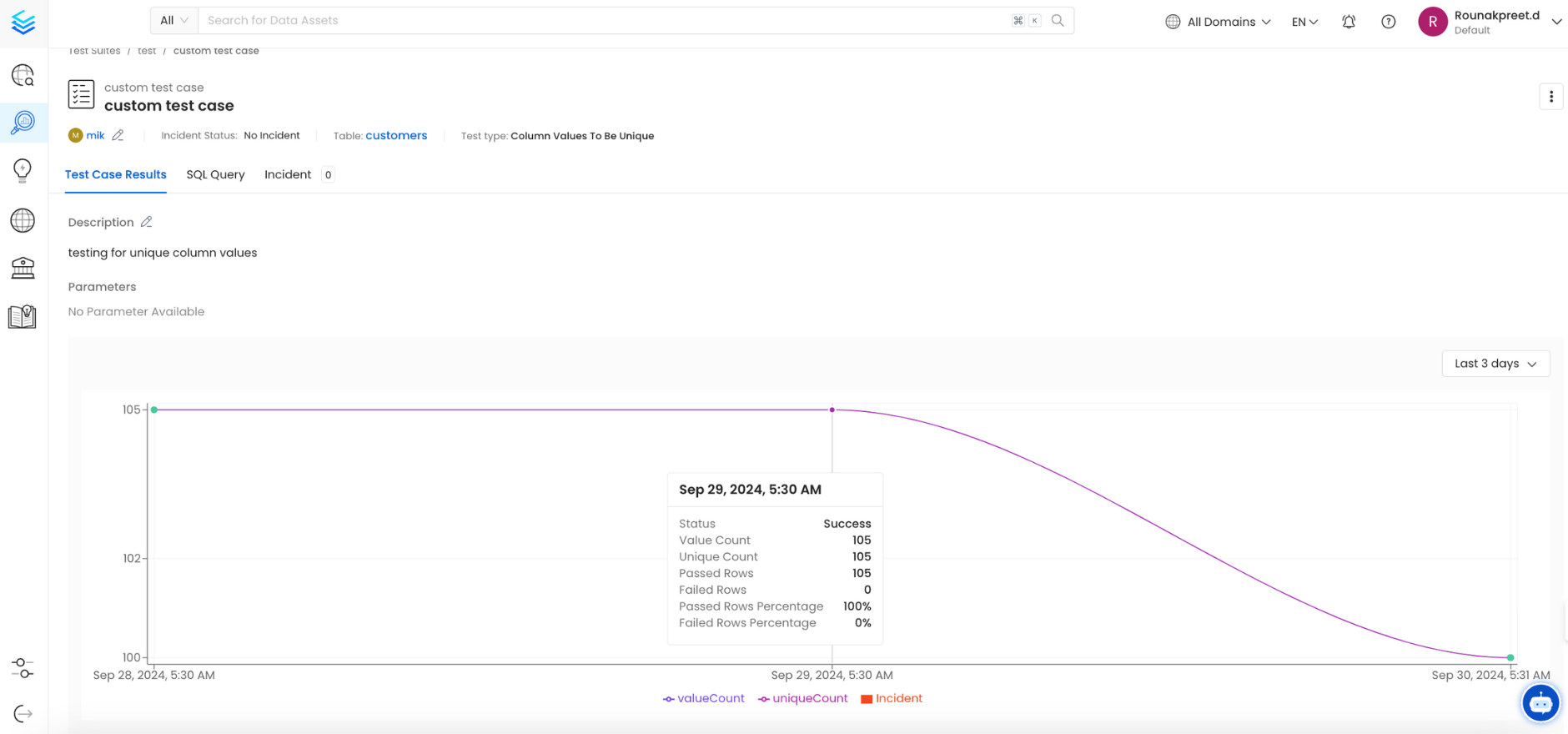
Task: Click Rounakpreet.d user name
Action: [1497, 15]
